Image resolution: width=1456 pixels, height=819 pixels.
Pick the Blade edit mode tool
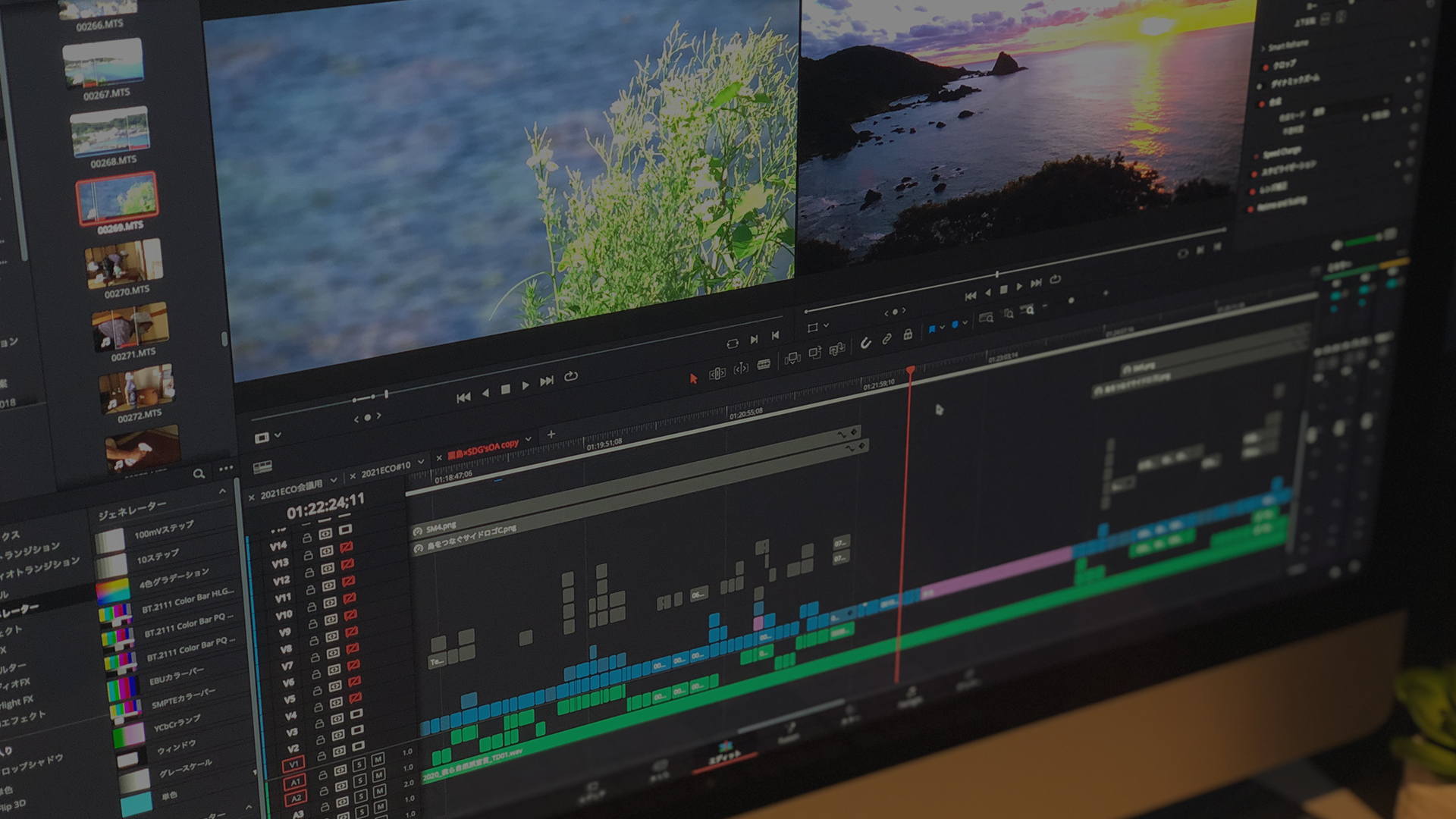pyautogui.click(x=764, y=364)
